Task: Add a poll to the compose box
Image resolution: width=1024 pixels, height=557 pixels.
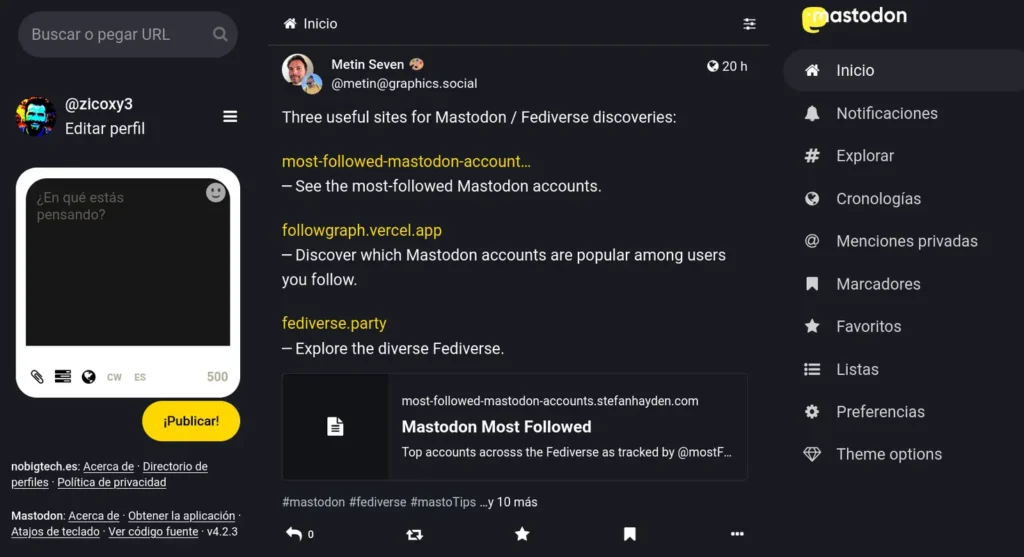Action: point(63,377)
